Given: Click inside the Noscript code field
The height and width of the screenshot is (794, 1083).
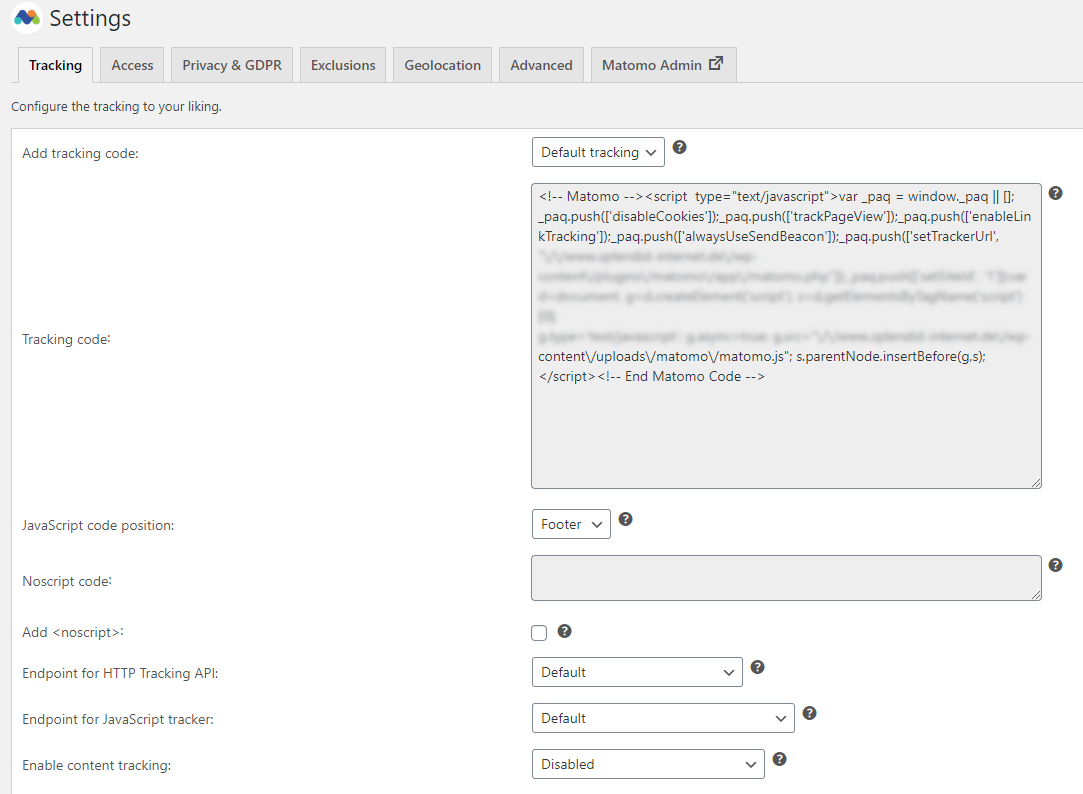Looking at the screenshot, I should 786,578.
